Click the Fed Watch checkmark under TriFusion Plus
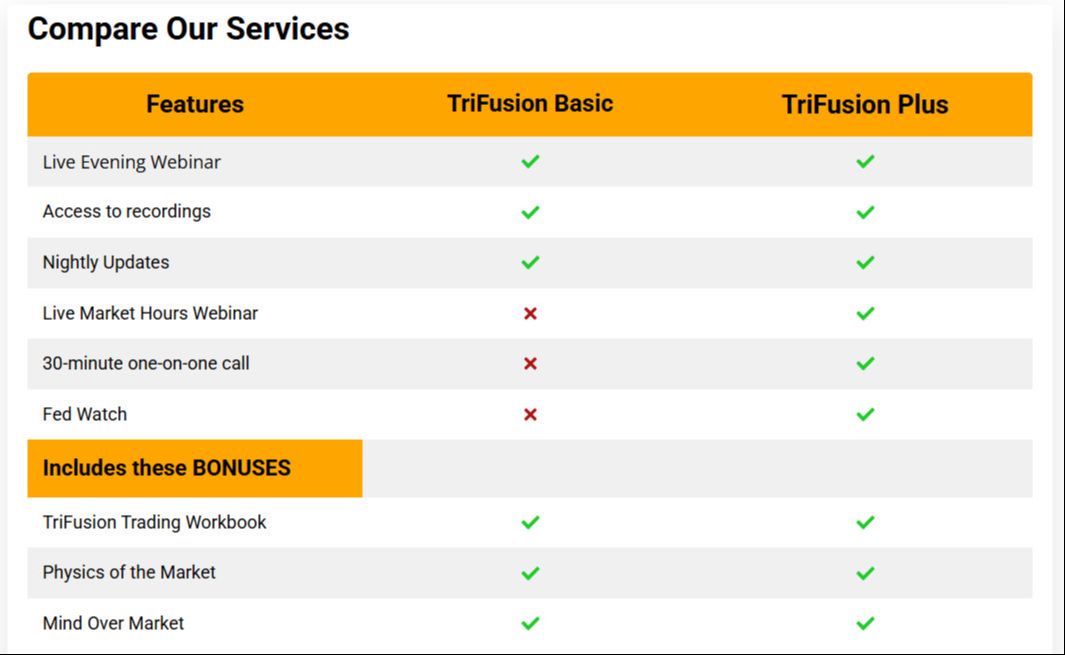This screenshot has height=655, width=1065. click(x=865, y=414)
